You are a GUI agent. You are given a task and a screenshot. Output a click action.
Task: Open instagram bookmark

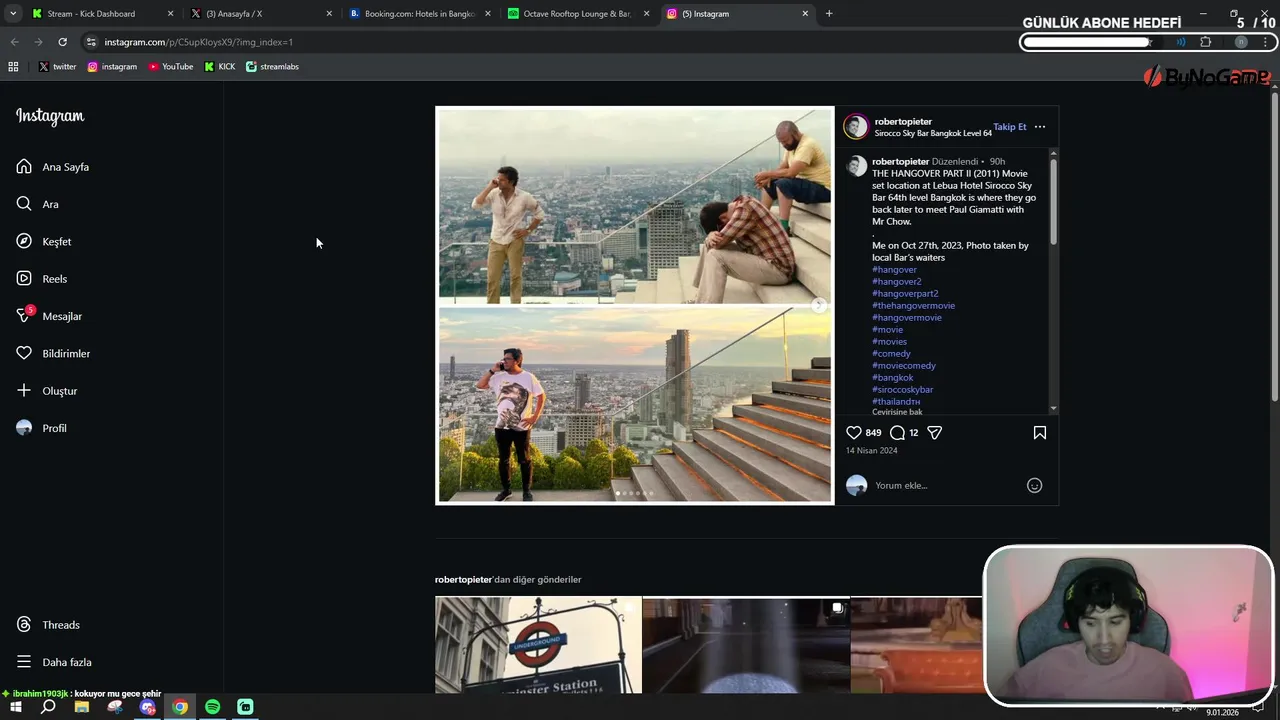pyautogui.click(x=112, y=67)
